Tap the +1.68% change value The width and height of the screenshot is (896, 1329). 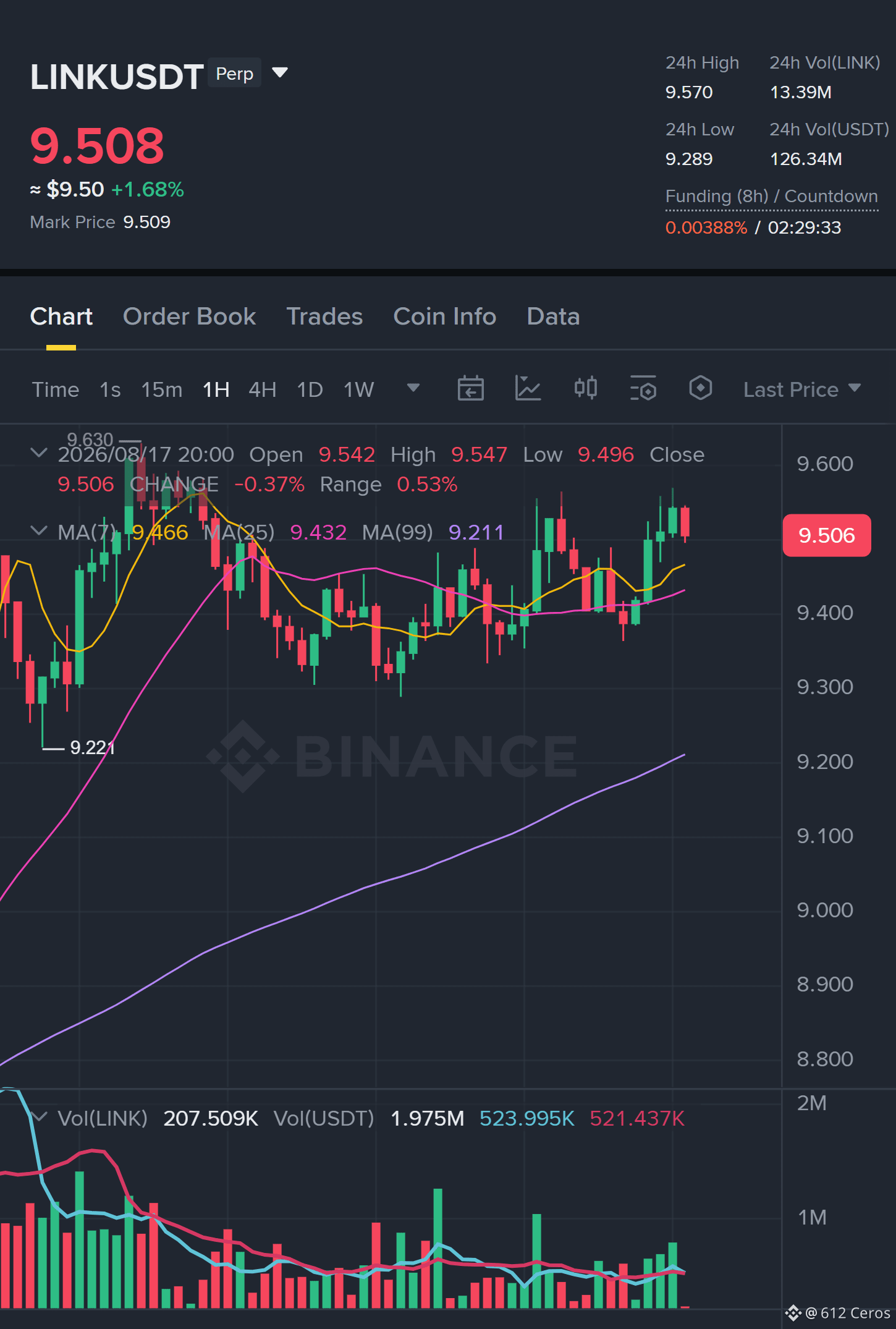[148, 189]
